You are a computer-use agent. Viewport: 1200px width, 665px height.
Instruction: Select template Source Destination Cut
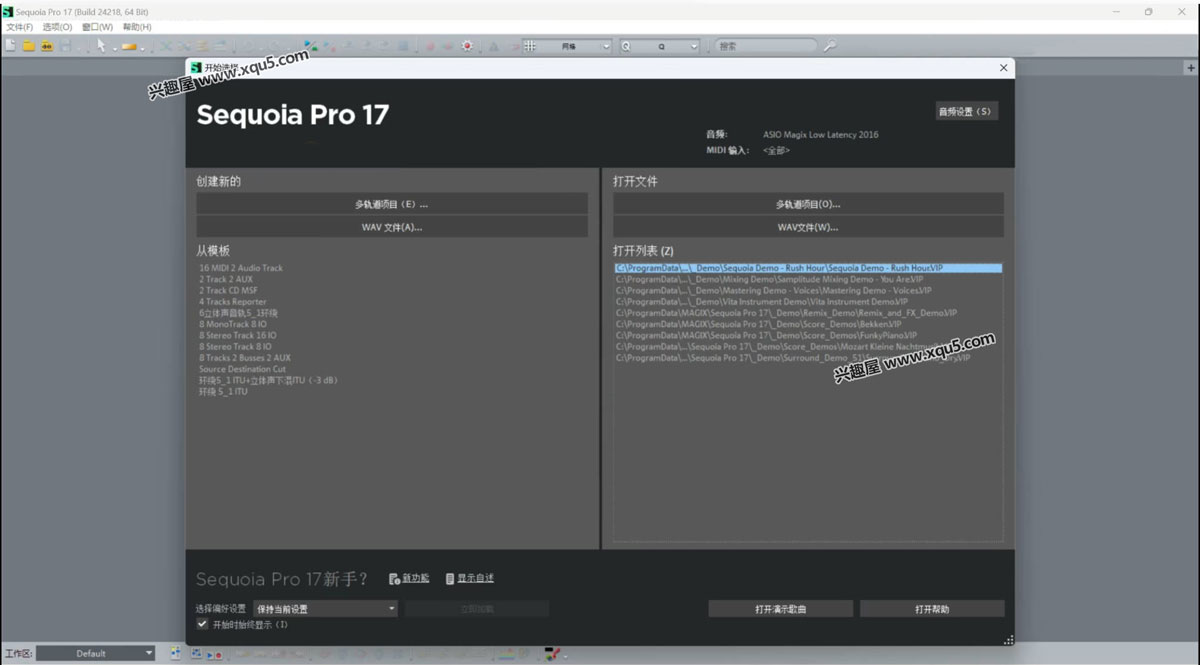(x=242, y=369)
